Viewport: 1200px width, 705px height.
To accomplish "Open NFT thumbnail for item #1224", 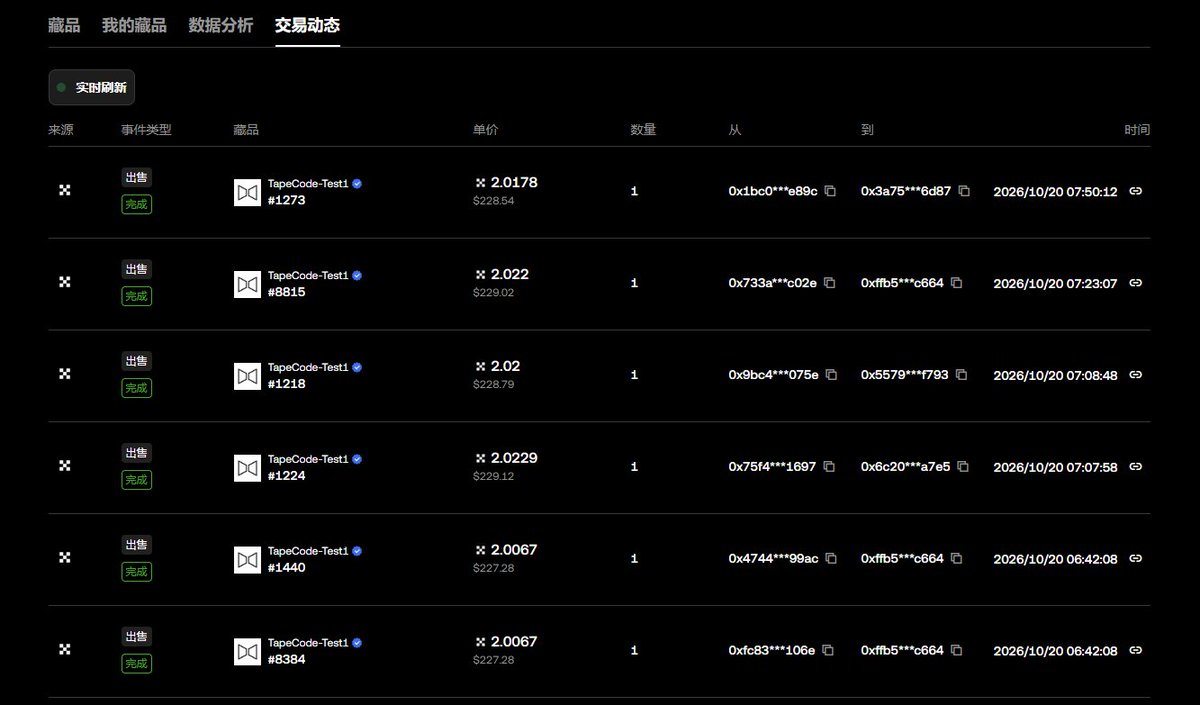I will (247, 468).
